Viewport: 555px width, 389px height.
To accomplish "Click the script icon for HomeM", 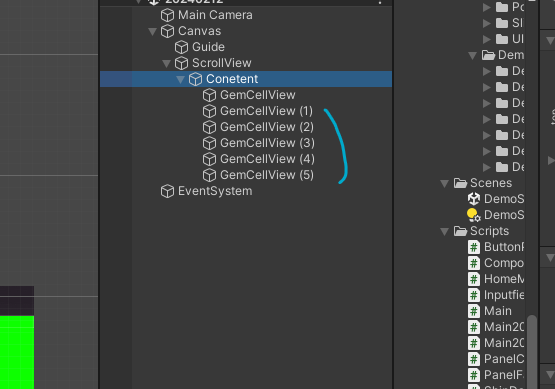I will tap(474, 279).
